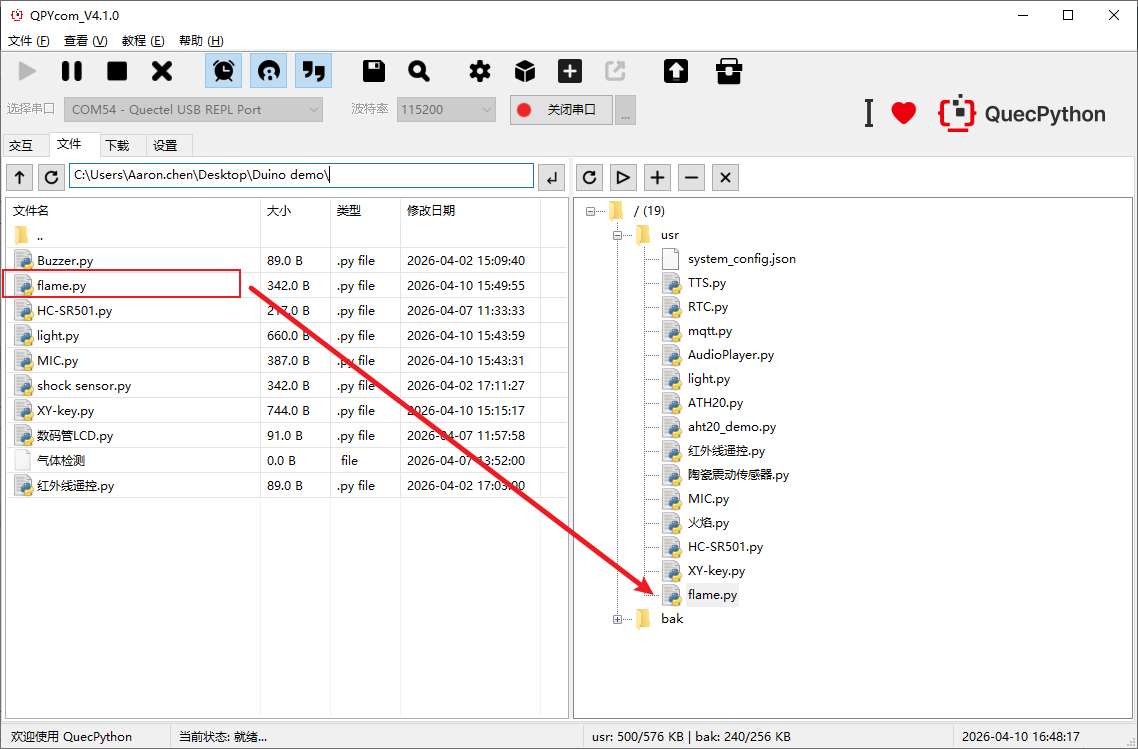Open the settings gear icon

click(x=480, y=71)
